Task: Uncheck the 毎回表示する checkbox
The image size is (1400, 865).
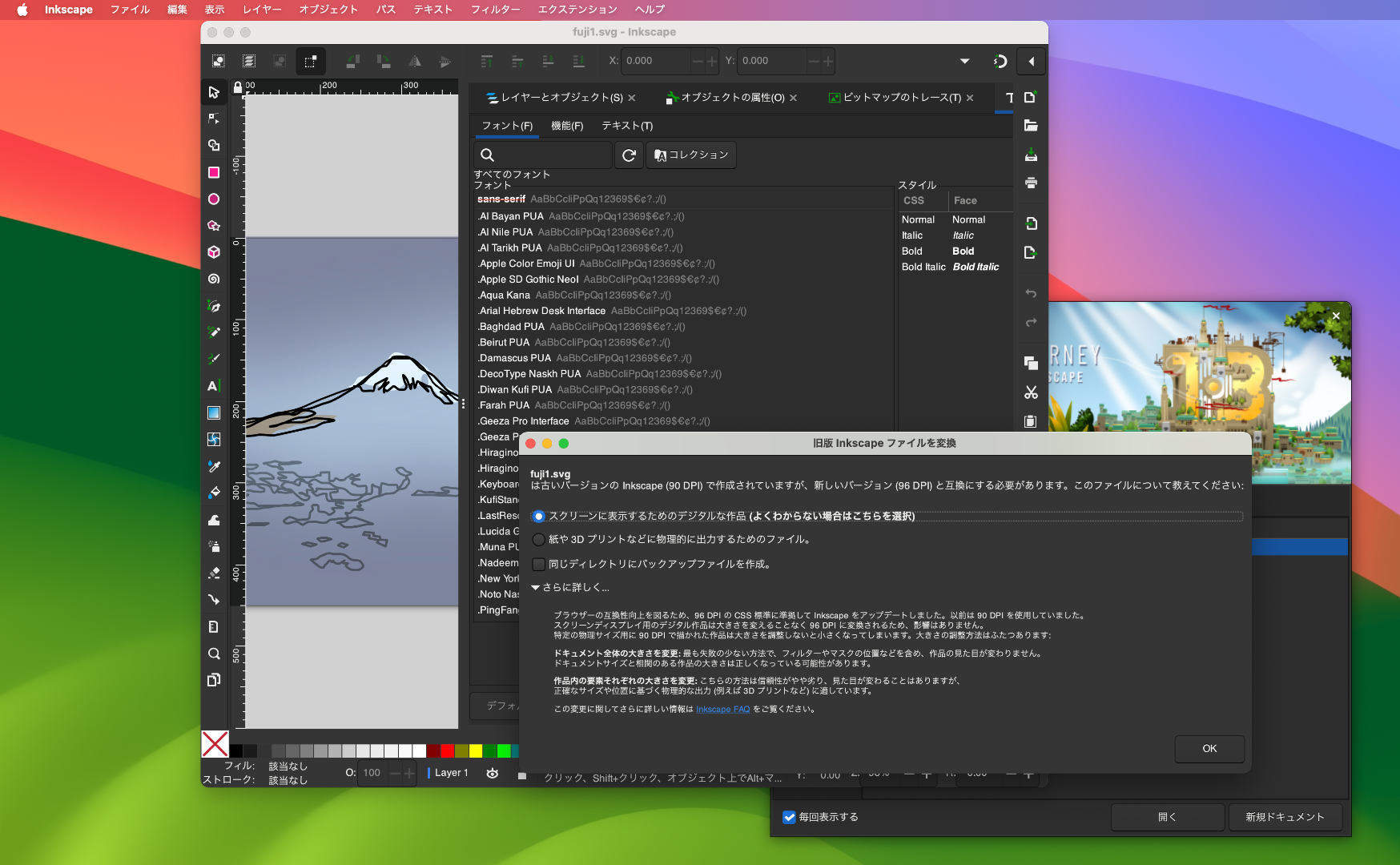Action: tap(789, 817)
